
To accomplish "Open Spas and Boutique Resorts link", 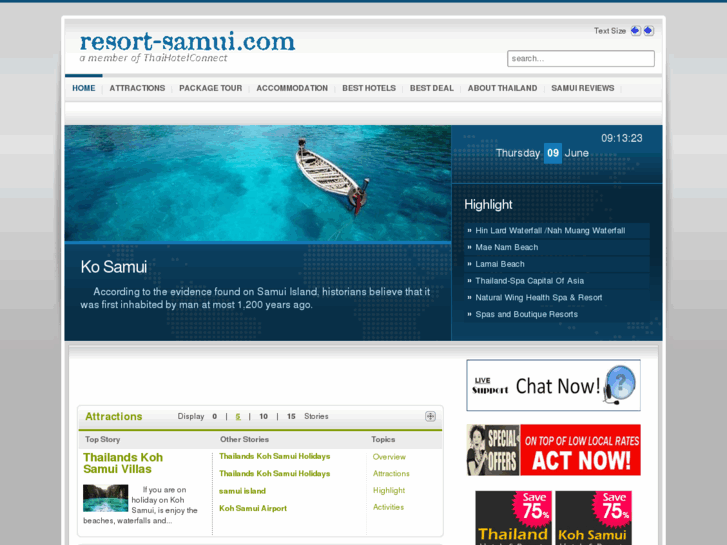I will 526,314.
